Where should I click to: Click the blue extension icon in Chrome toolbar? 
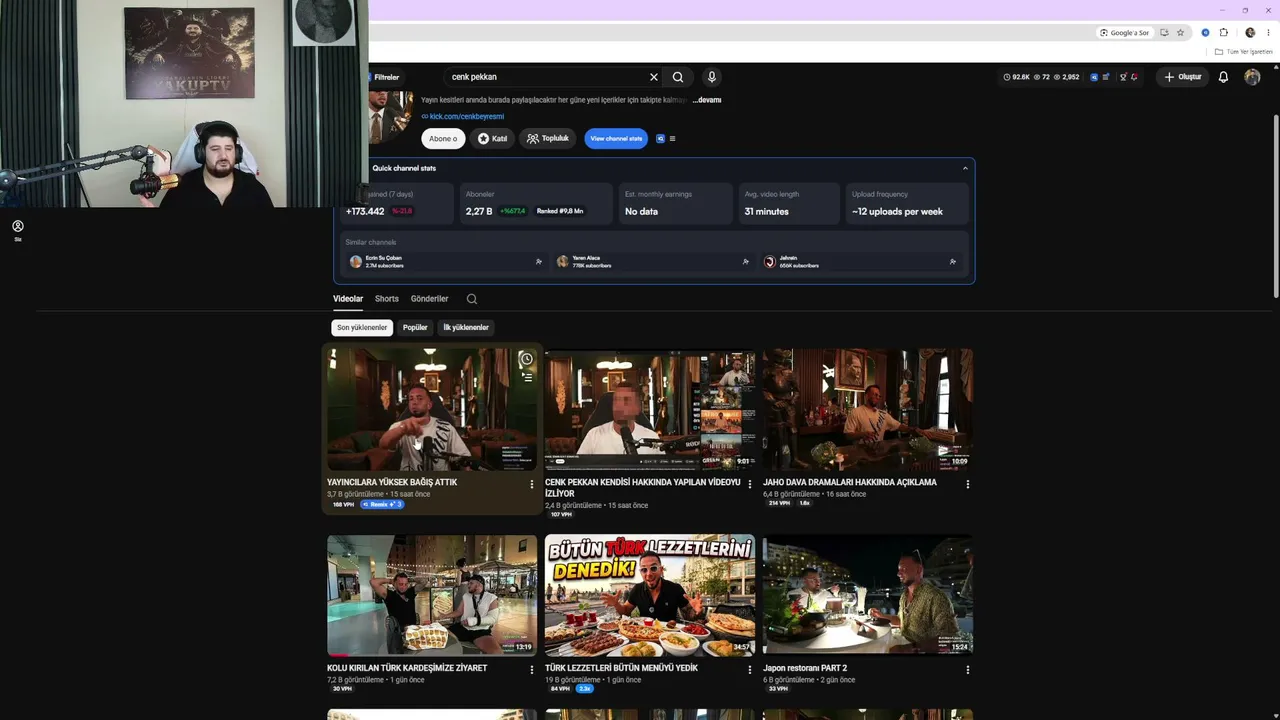coord(1205,33)
